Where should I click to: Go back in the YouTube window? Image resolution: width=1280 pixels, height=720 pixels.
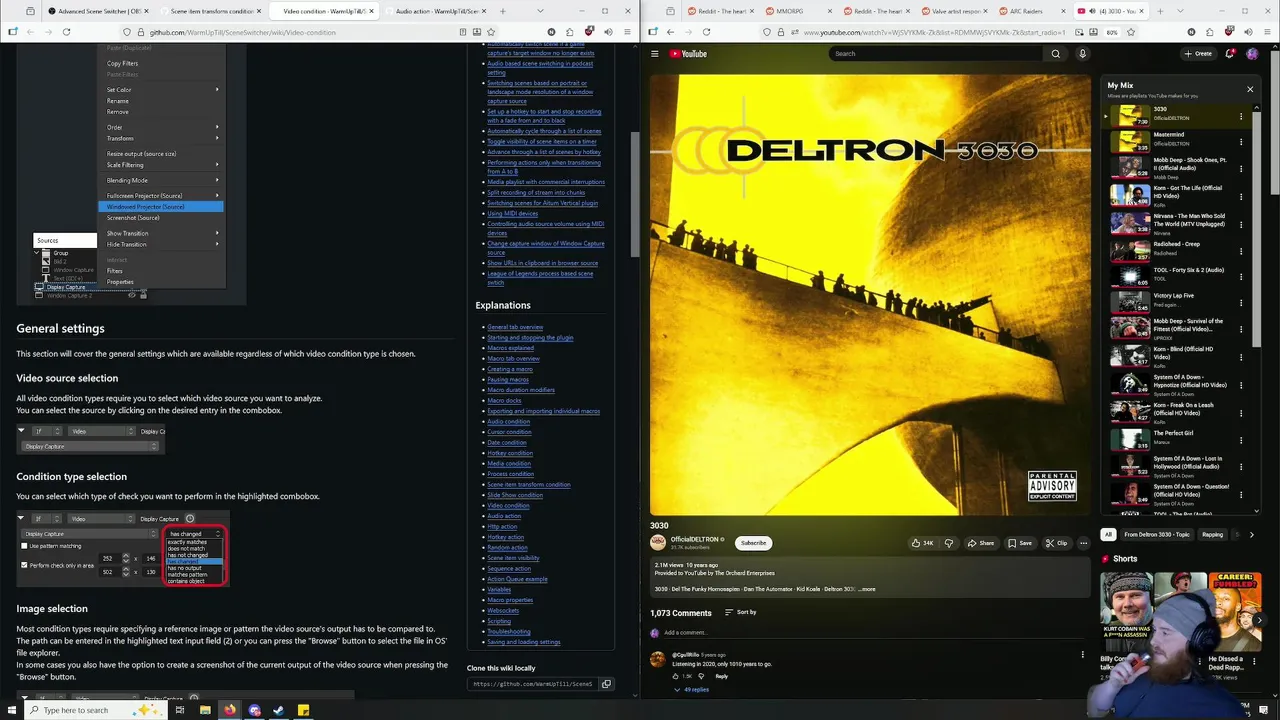[671, 32]
